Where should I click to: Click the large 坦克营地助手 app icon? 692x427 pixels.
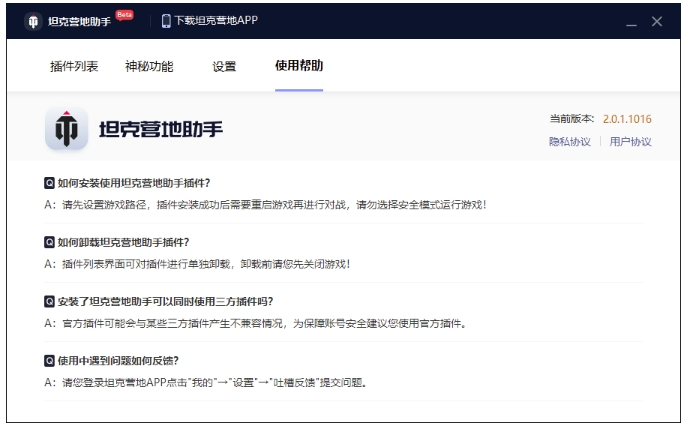point(67,128)
